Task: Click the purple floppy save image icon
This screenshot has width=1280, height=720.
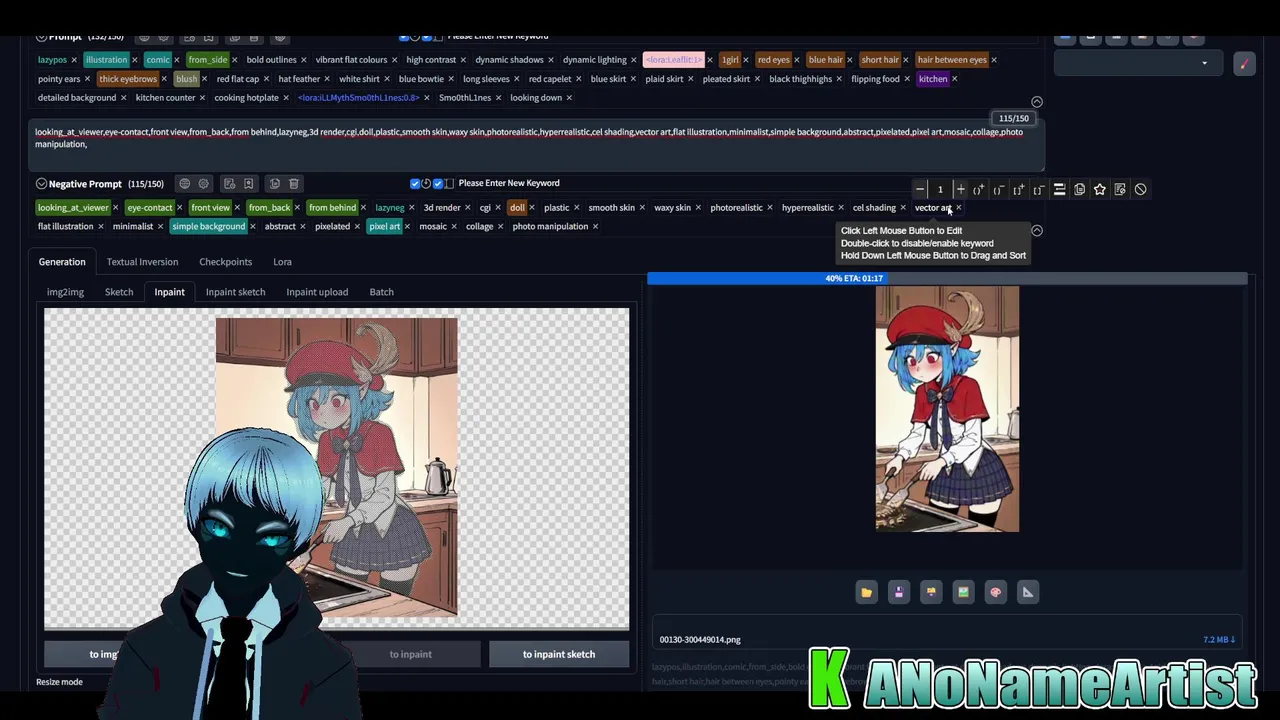Action: [899, 592]
